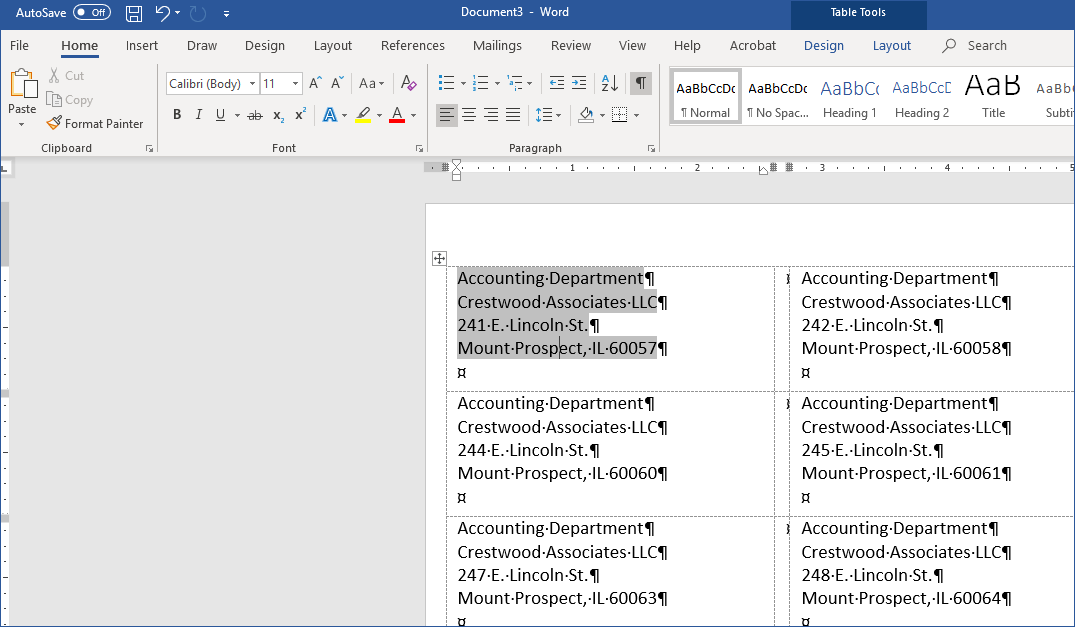Click Copy in the Clipboard group
Image resolution: width=1075 pixels, height=627 pixels.
[x=69, y=99]
